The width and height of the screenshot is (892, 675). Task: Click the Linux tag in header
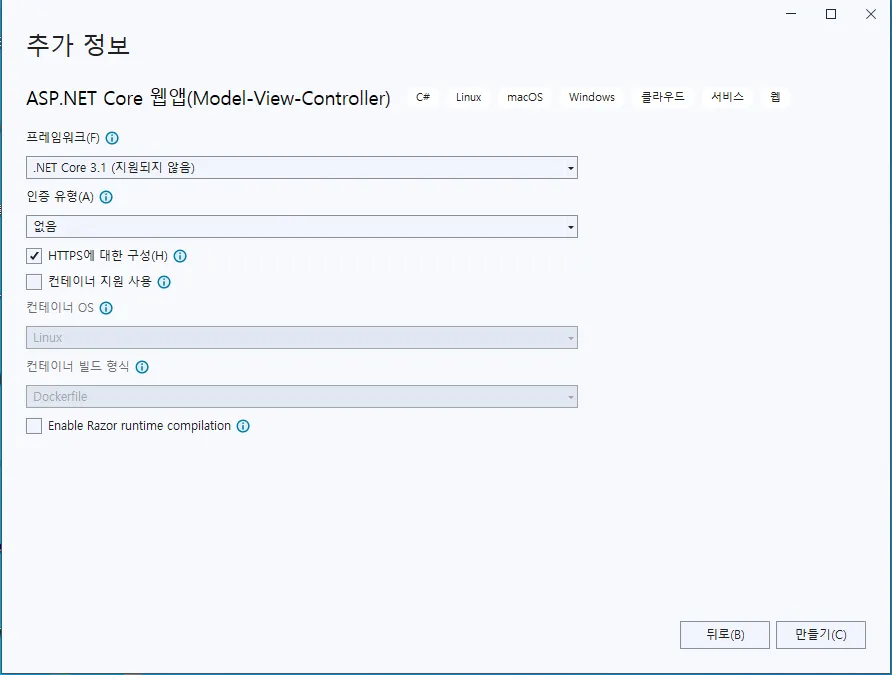coord(468,97)
